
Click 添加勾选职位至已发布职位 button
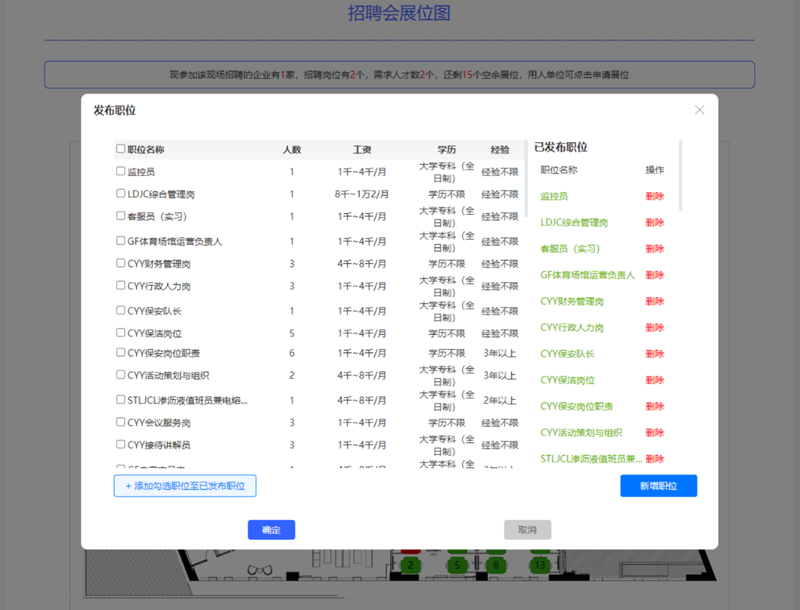point(185,485)
